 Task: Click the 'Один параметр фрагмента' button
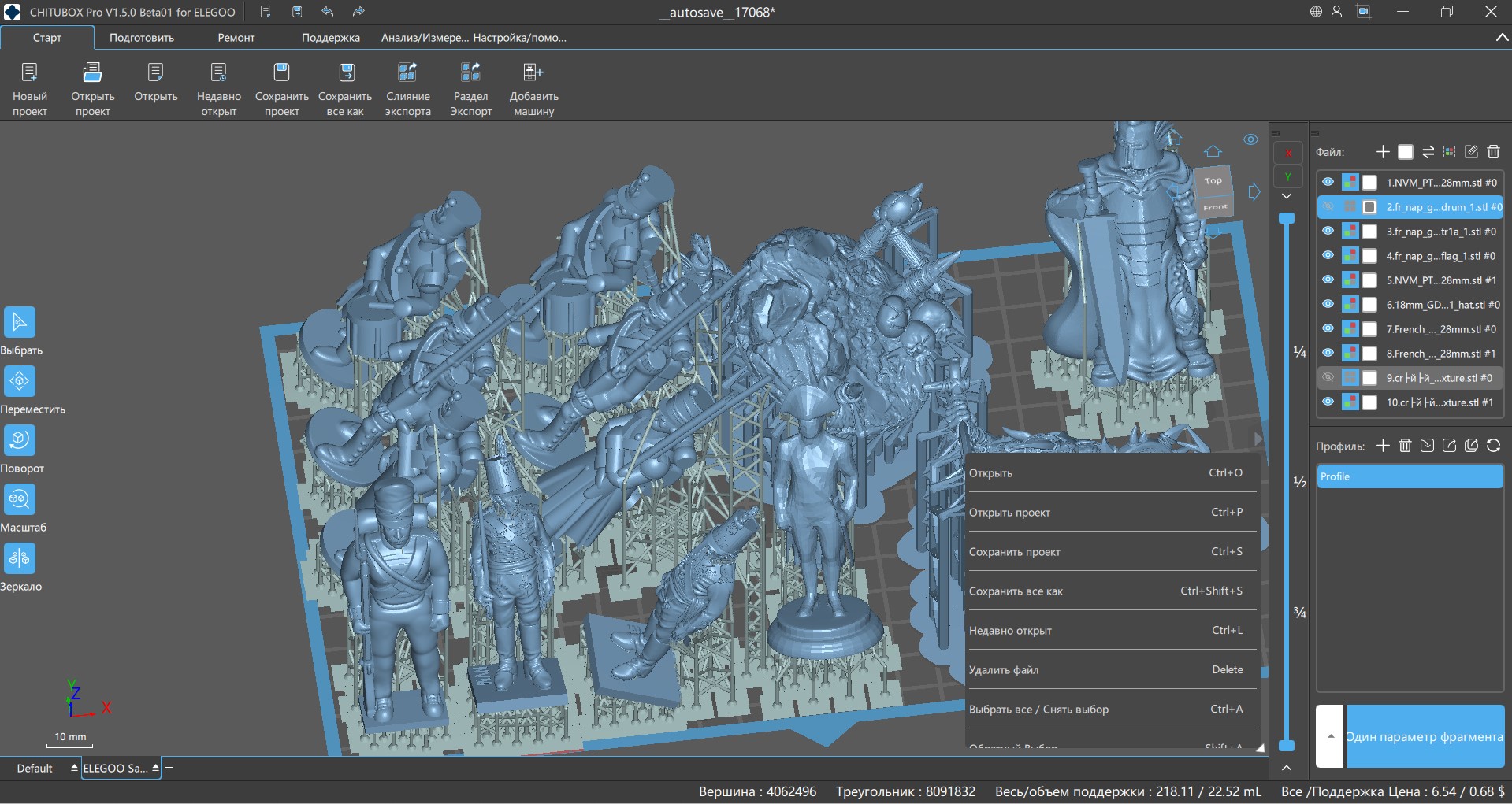tap(1425, 737)
